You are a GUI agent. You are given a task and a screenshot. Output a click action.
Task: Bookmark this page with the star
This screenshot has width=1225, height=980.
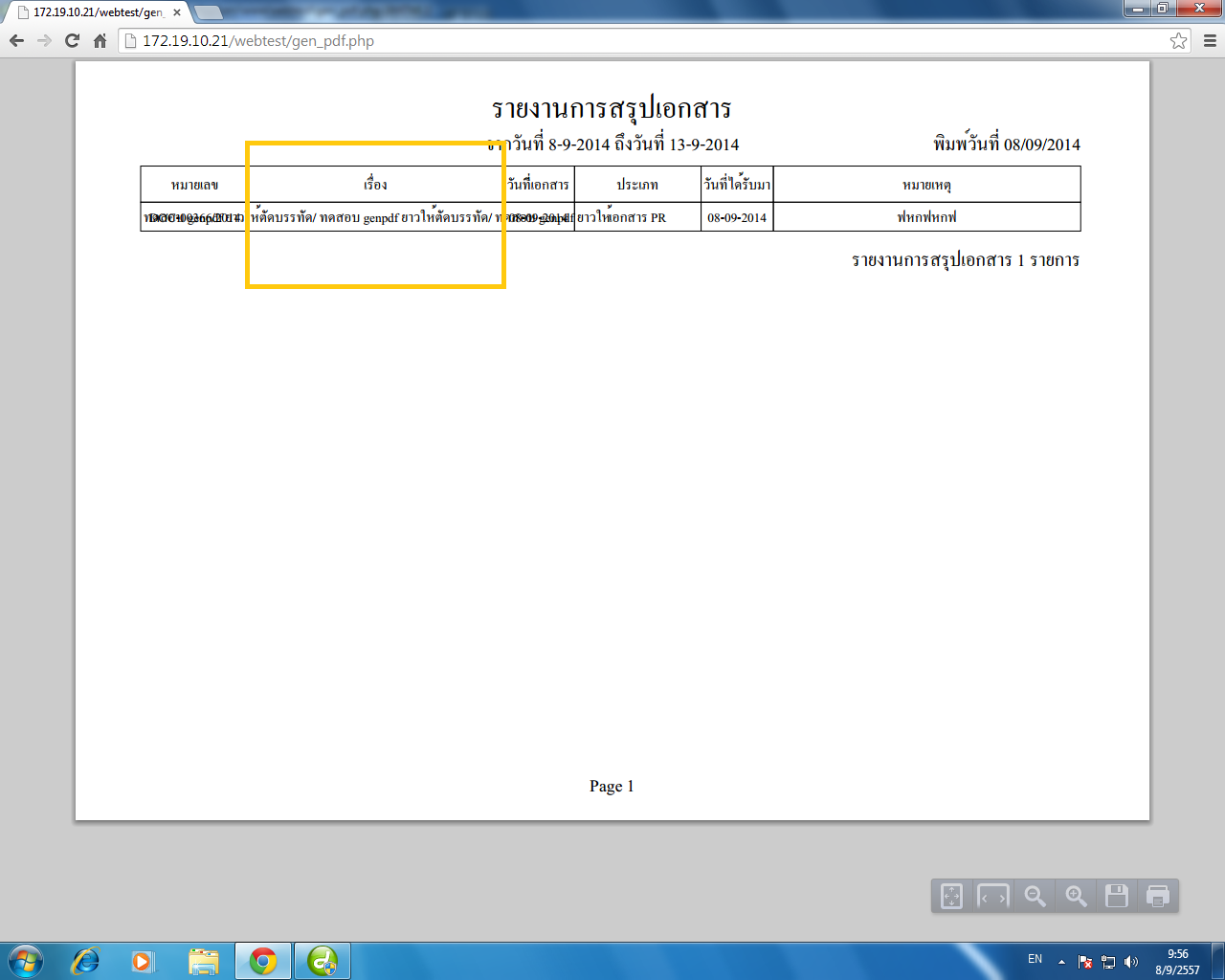[x=1178, y=40]
